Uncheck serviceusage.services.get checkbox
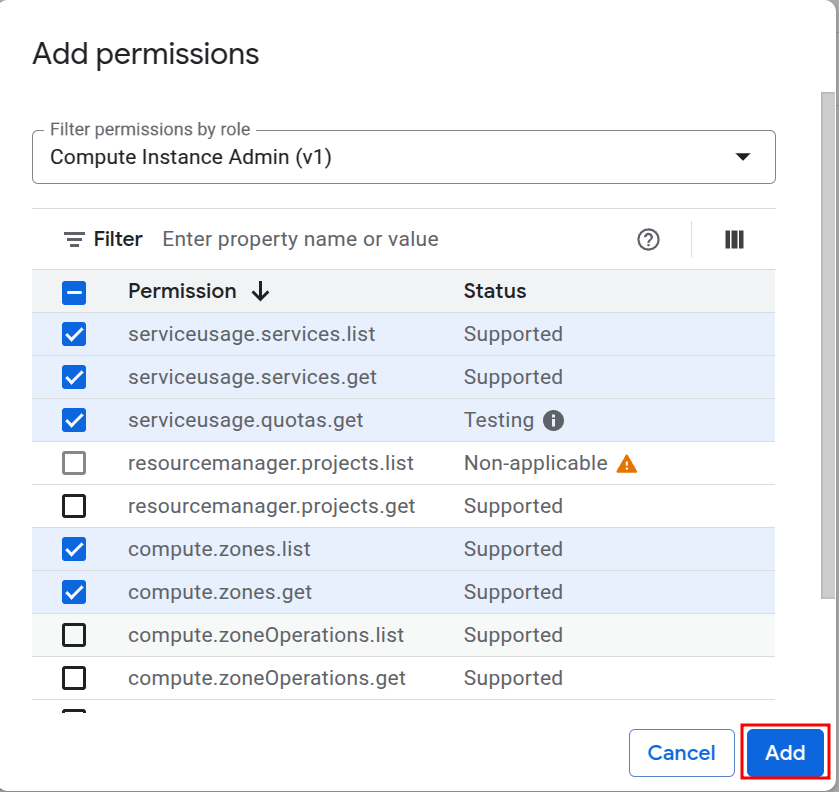The height and width of the screenshot is (792, 839). (74, 377)
